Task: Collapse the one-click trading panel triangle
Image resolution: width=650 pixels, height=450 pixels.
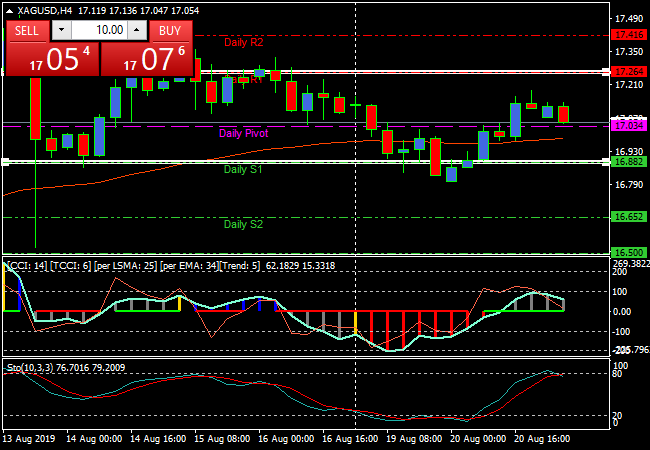Action: [x=10, y=10]
